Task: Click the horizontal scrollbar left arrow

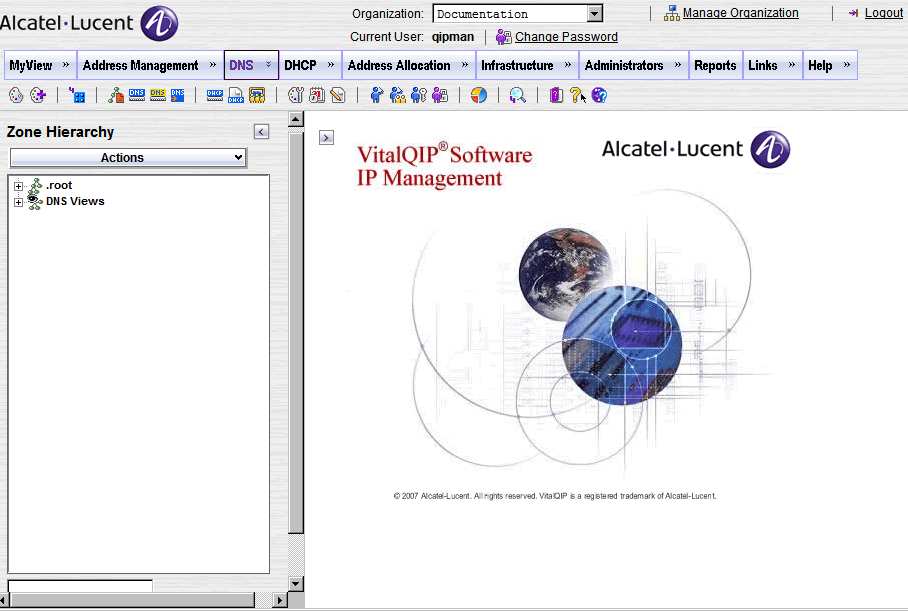Action: (x=3, y=600)
